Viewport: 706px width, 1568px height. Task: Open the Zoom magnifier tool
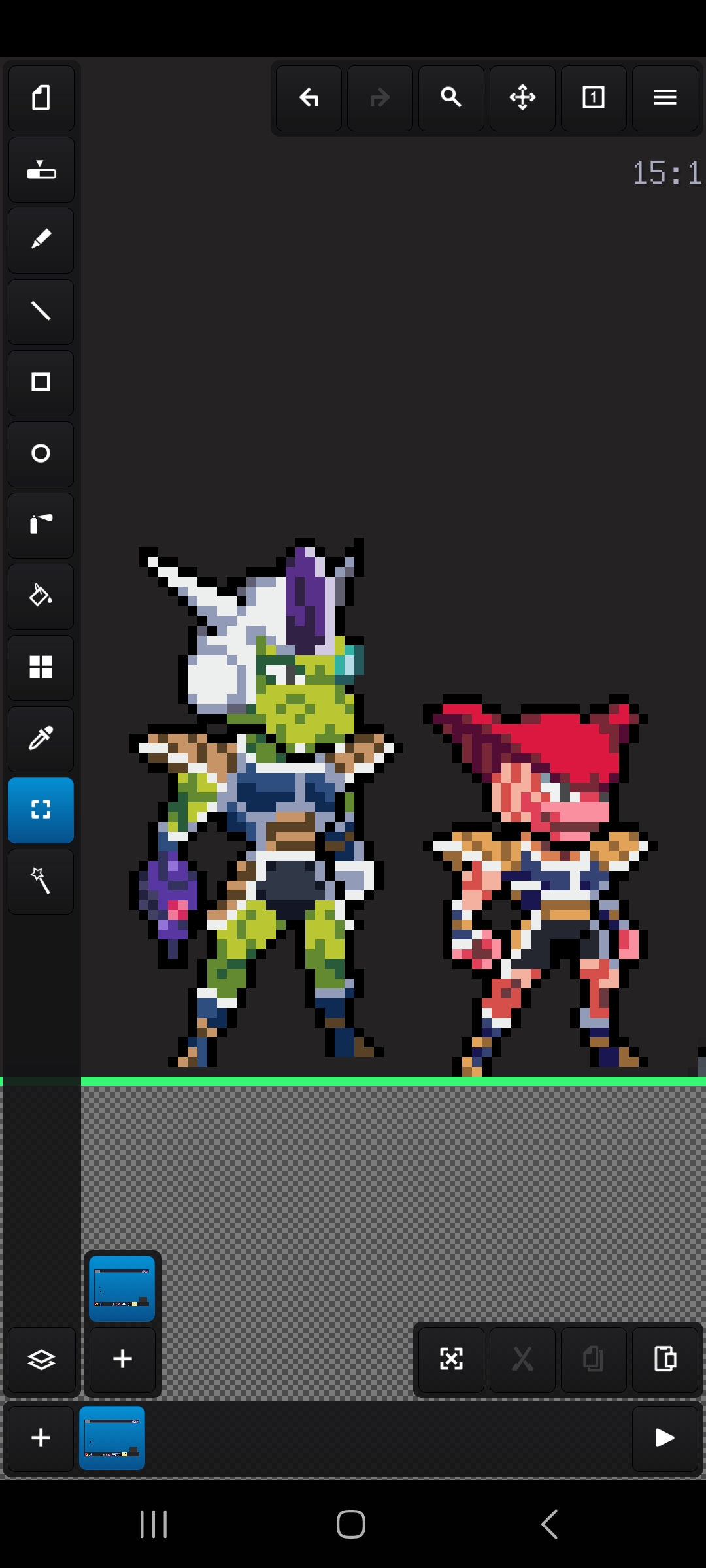coord(451,98)
